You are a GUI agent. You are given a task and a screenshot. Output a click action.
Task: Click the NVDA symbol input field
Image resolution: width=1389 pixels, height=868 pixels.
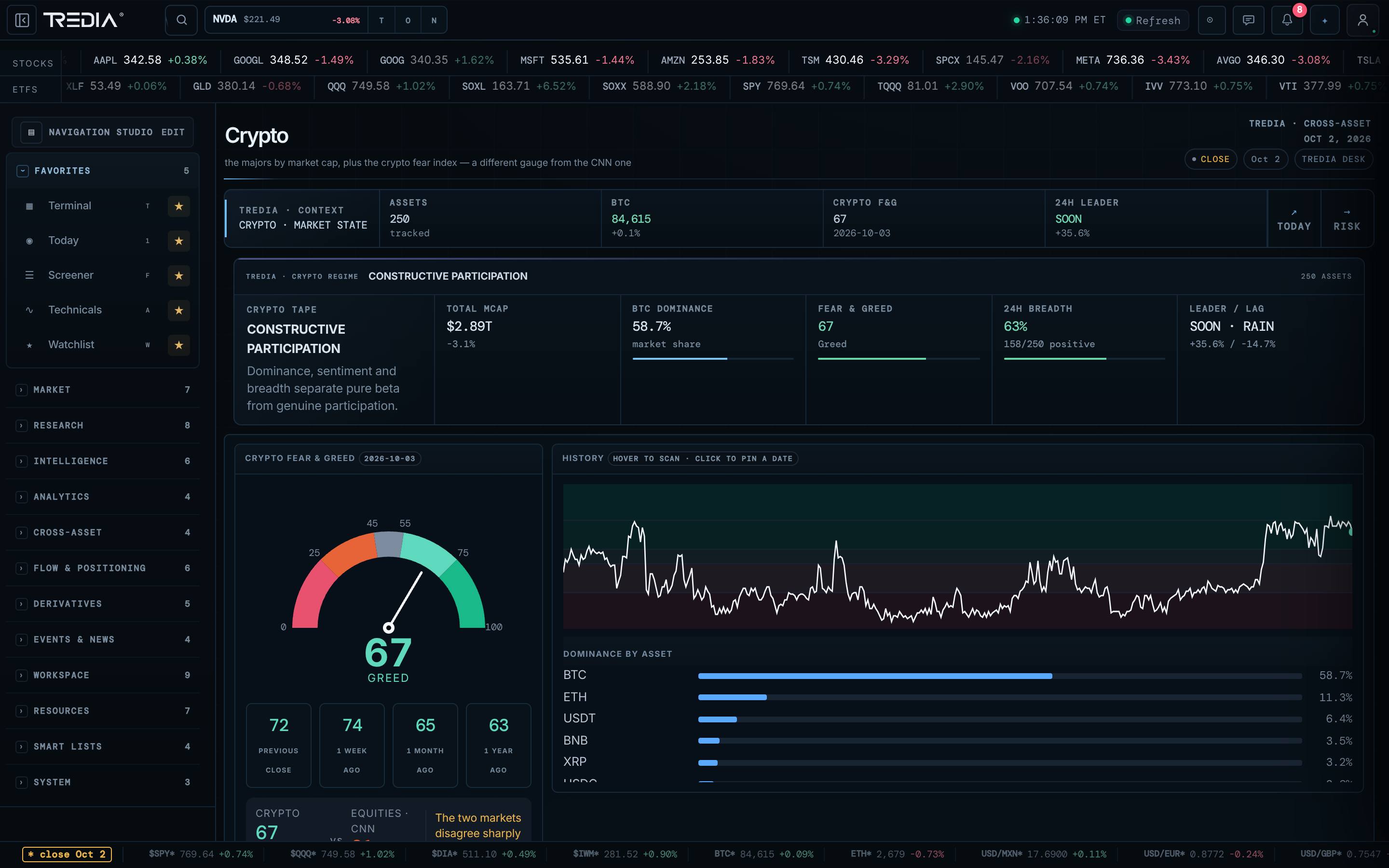[286, 20]
